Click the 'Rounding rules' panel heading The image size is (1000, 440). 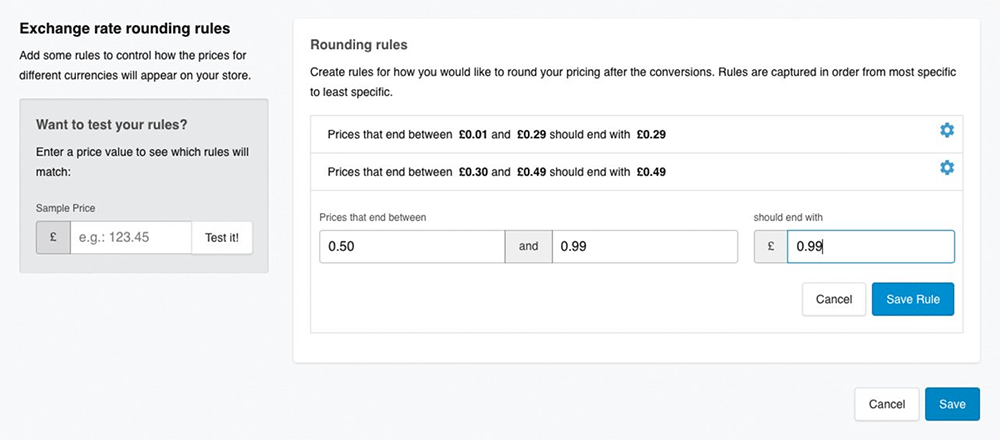click(x=358, y=45)
